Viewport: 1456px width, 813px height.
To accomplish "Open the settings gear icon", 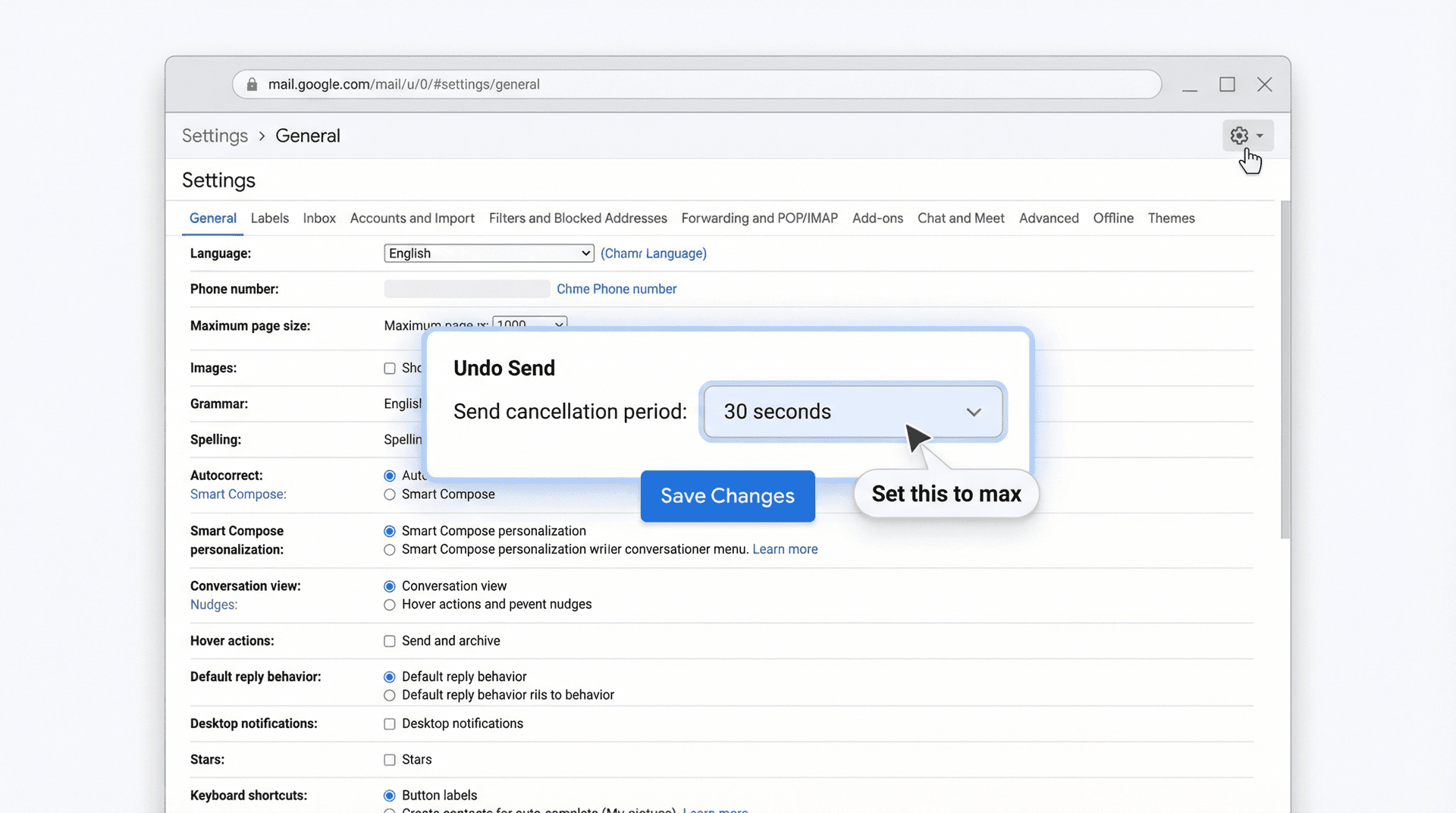I will pos(1239,136).
